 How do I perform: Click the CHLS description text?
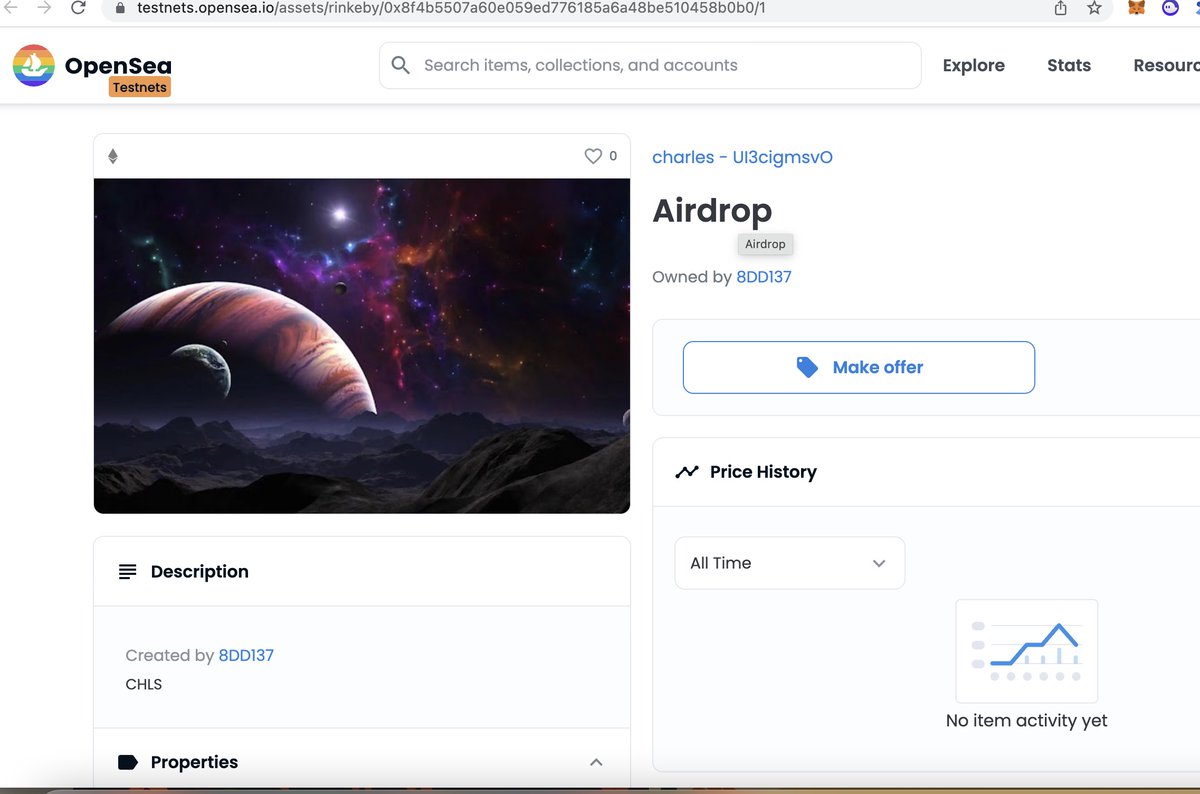tap(144, 685)
